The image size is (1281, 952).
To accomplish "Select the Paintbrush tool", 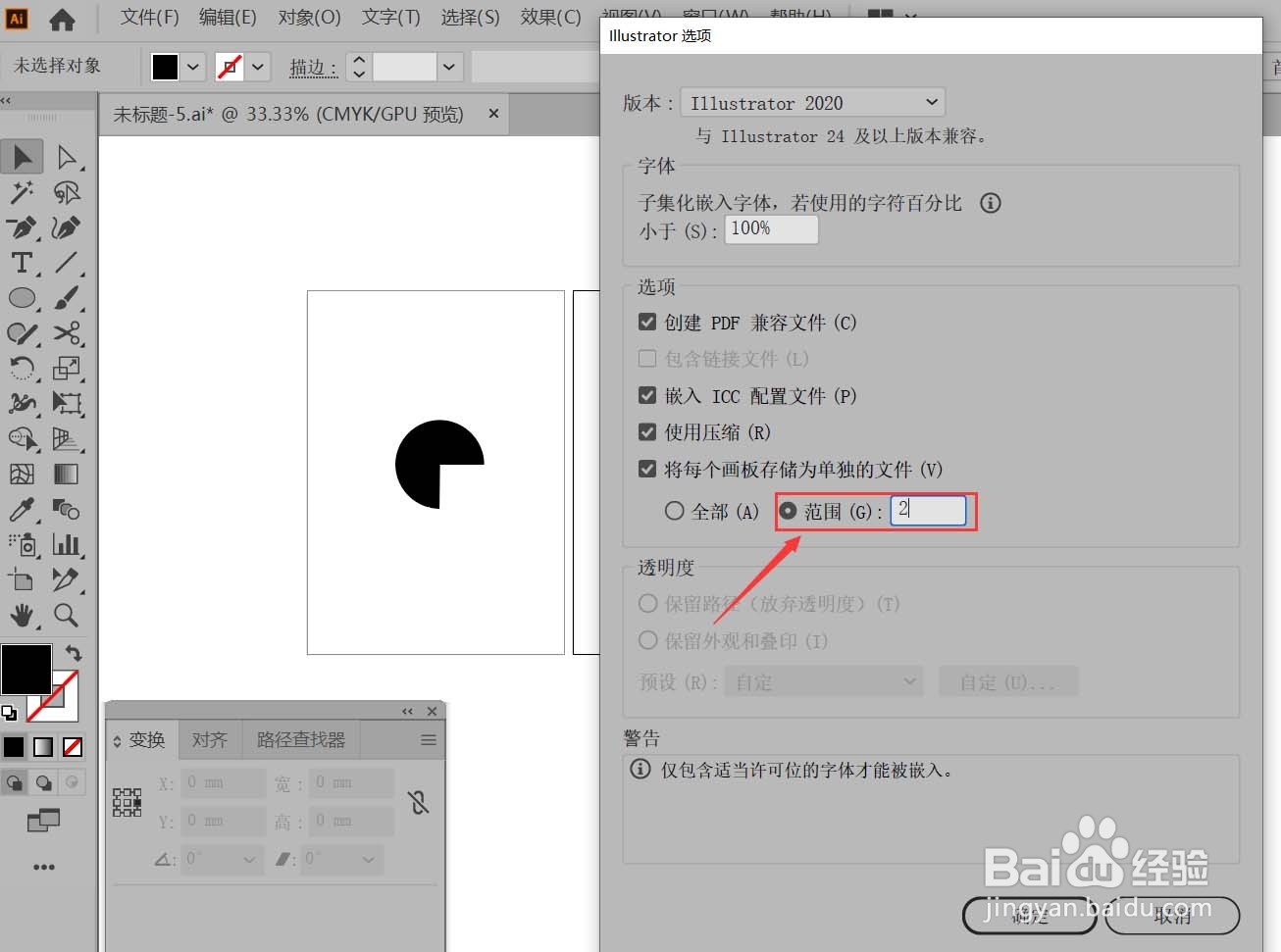I will 66,298.
